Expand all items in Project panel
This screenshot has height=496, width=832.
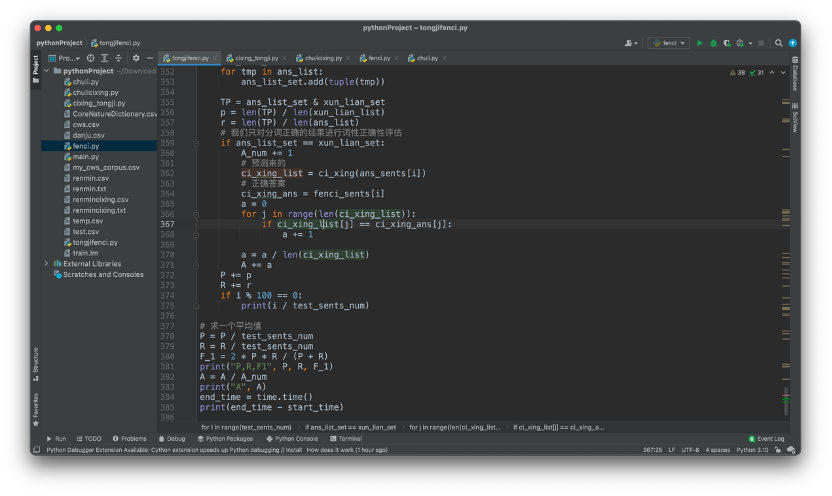pyautogui.click(x=105, y=58)
